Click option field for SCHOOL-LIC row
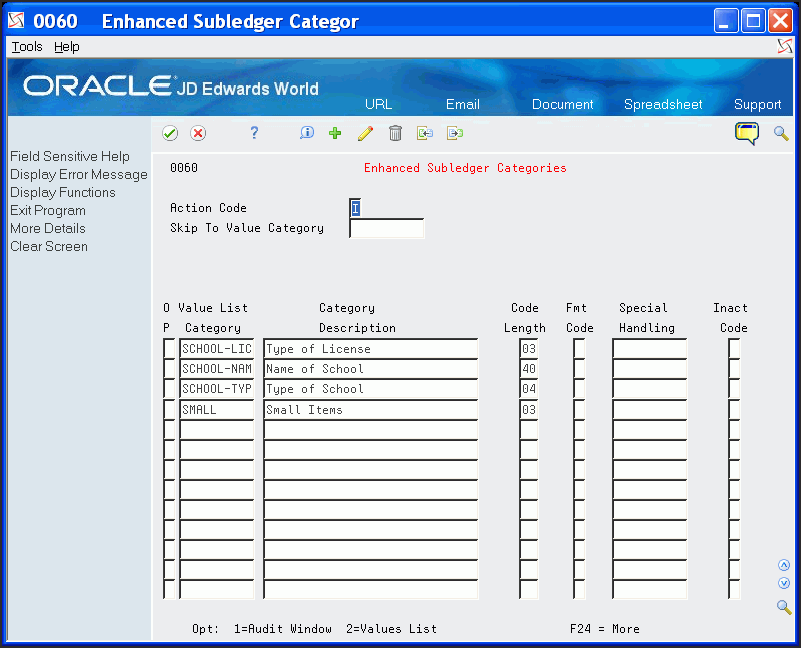This screenshot has width=801, height=648. (x=169, y=349)
